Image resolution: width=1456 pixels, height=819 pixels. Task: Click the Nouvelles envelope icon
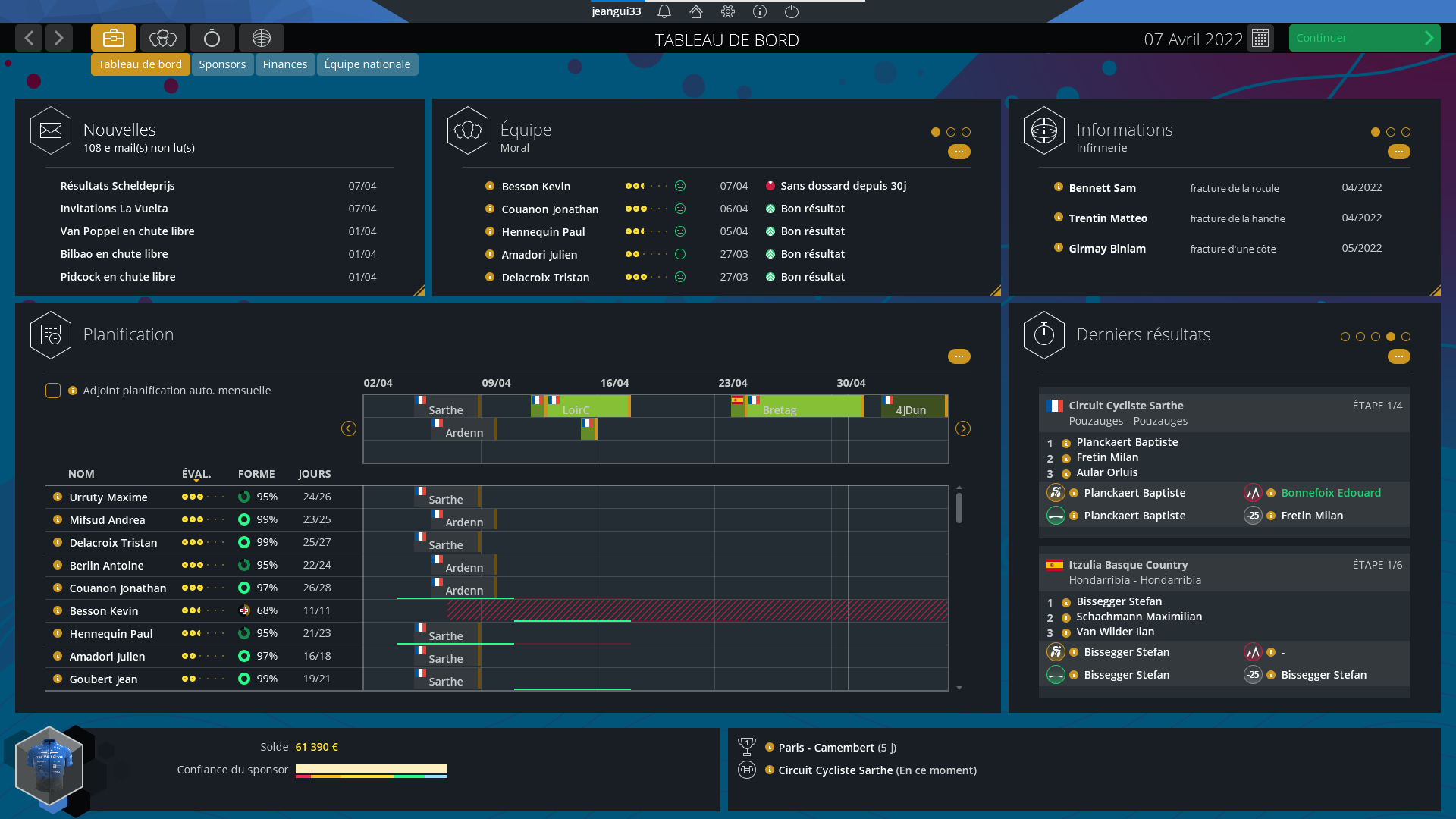coord(51,130)
